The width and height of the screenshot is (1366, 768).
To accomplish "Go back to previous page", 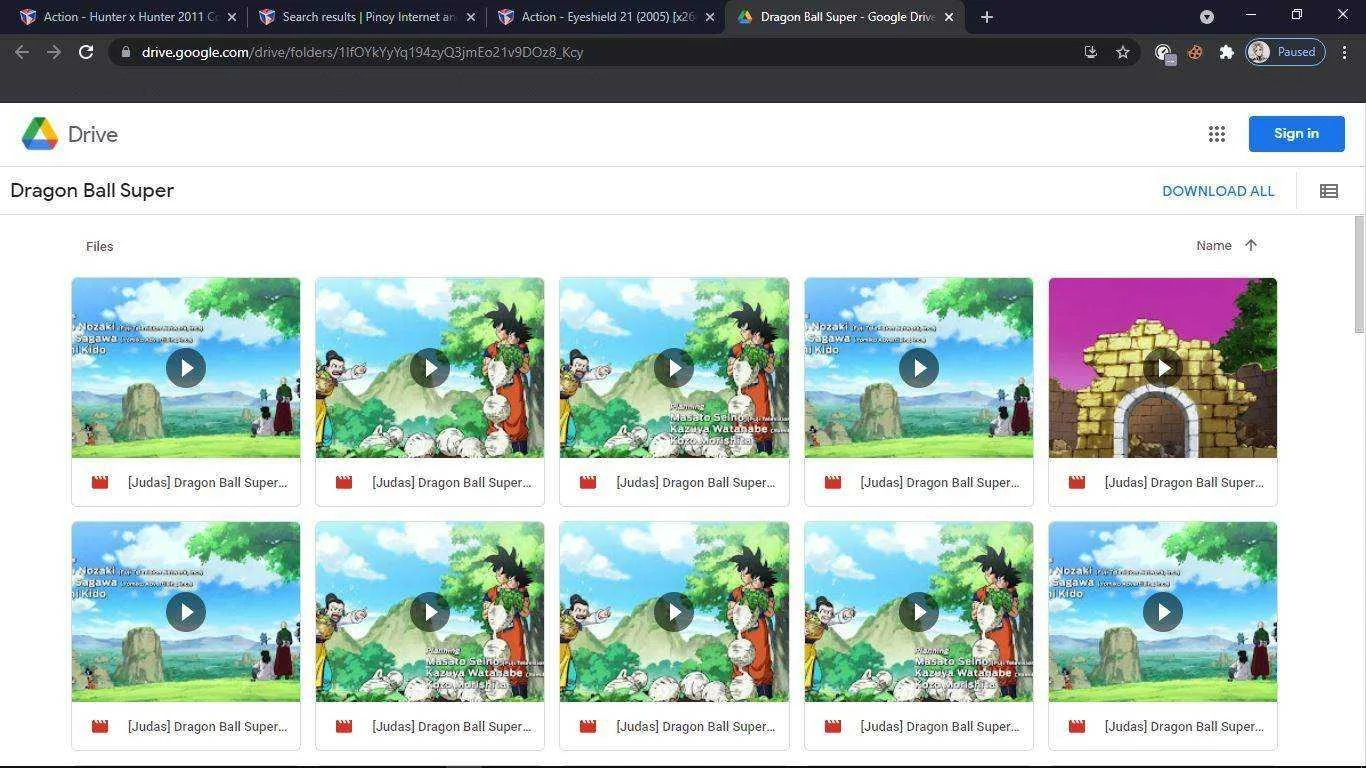I will coord(22,52).
